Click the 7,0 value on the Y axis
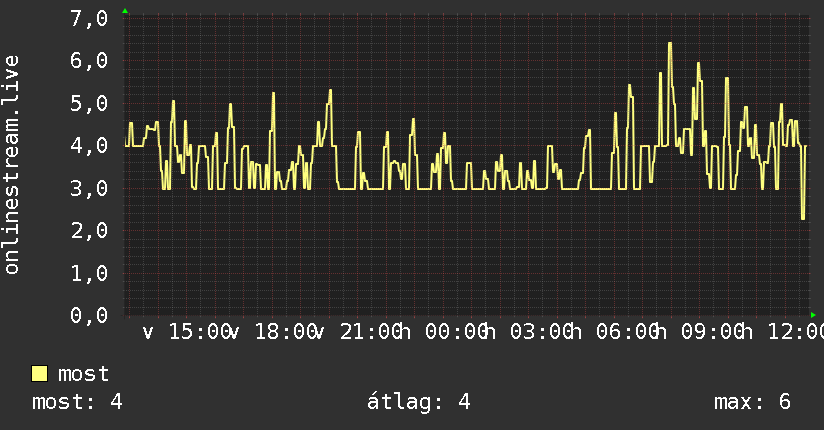This screenshot has height=430, width=824. pos(89,18)
